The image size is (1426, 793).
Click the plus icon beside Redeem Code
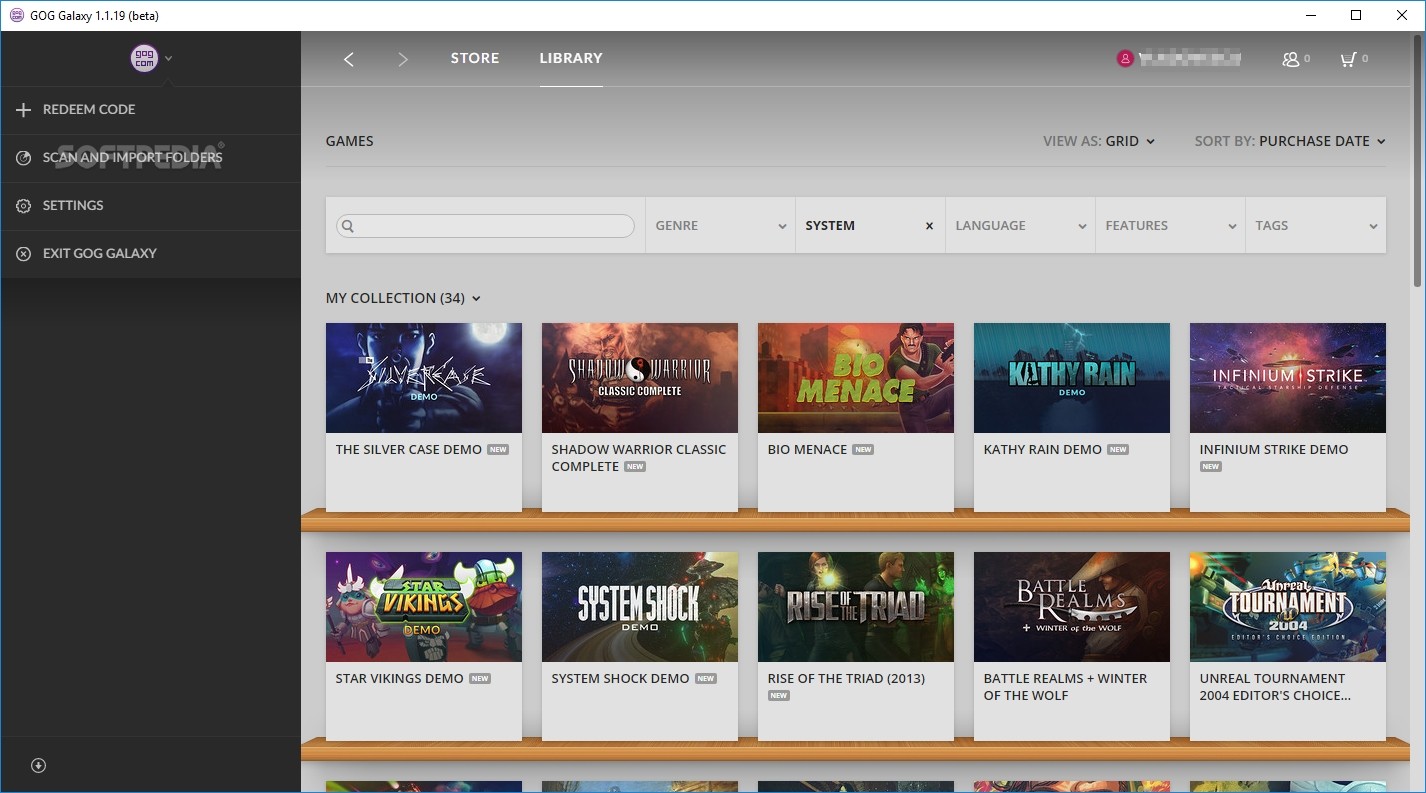[x=23, y=110]
